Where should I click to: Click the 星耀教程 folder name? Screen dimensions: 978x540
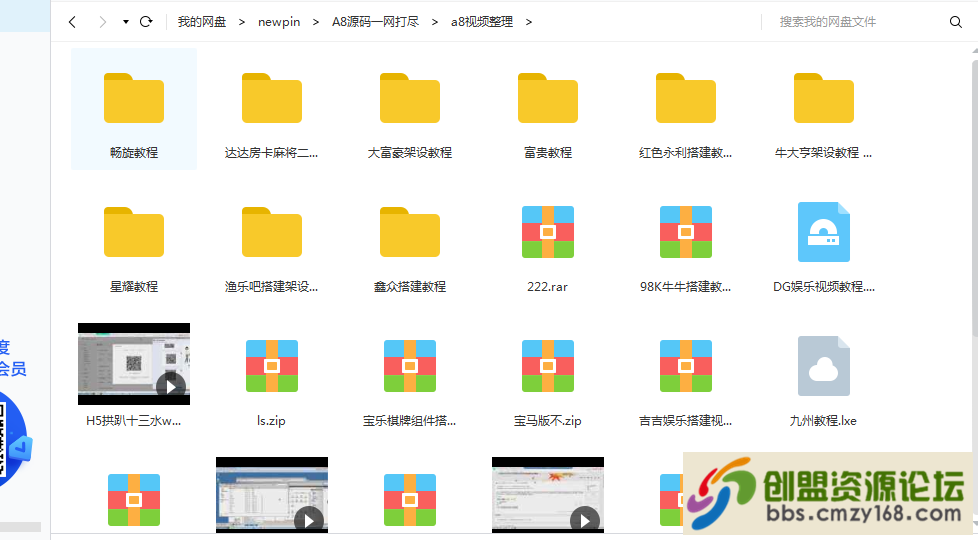pyautogui.click(x=134, y=287)
